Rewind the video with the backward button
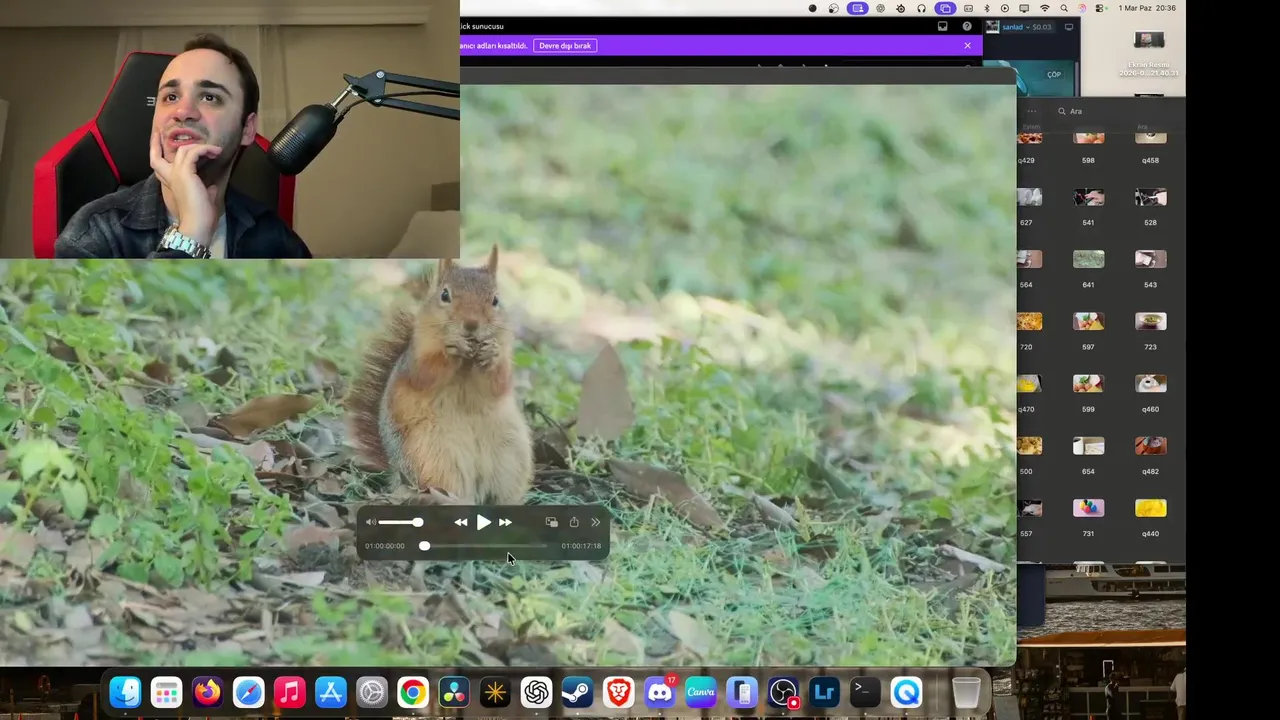The image size is (1280, 720). (x=460, y=522)
